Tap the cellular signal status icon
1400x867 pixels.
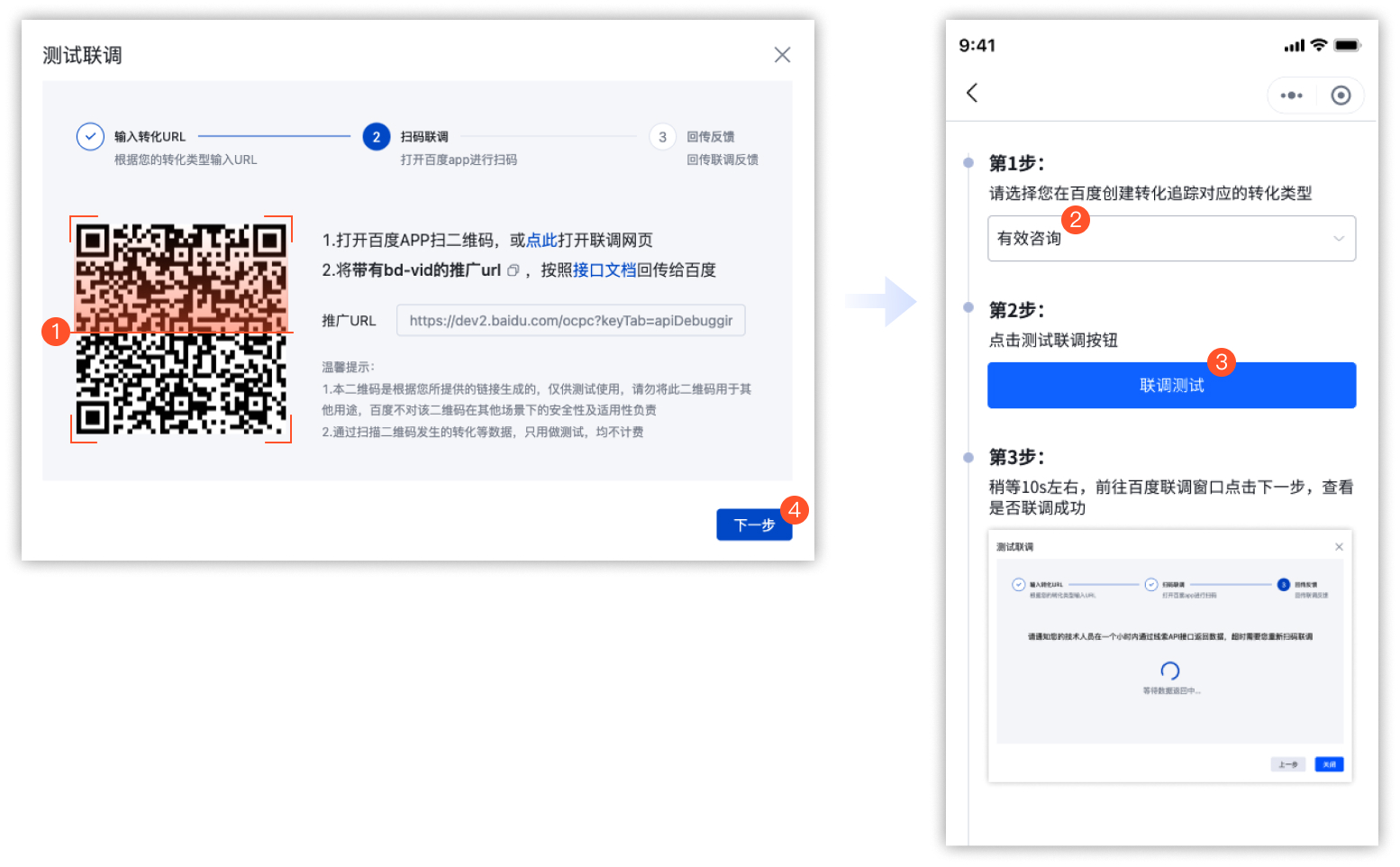pyautogui.click(x=1295, y=46)
